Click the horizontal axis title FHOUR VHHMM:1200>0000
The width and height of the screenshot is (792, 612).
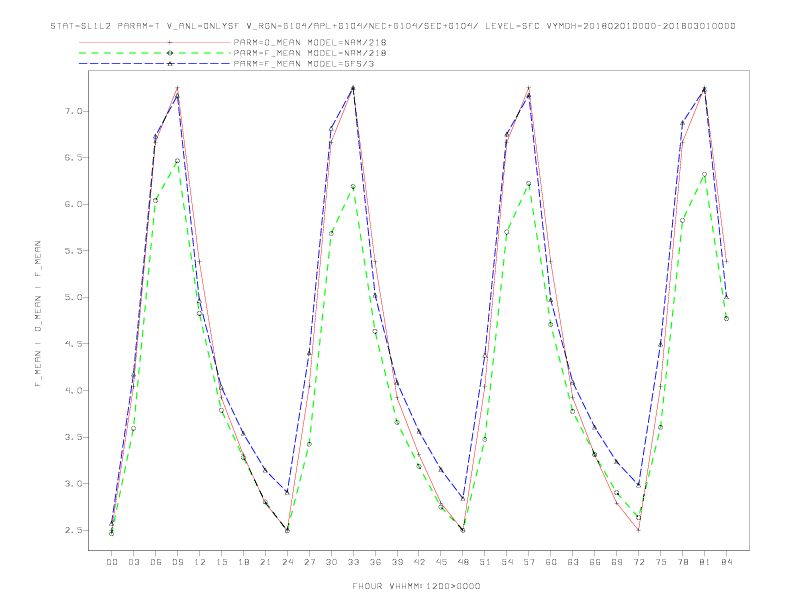tap(416, 586)
